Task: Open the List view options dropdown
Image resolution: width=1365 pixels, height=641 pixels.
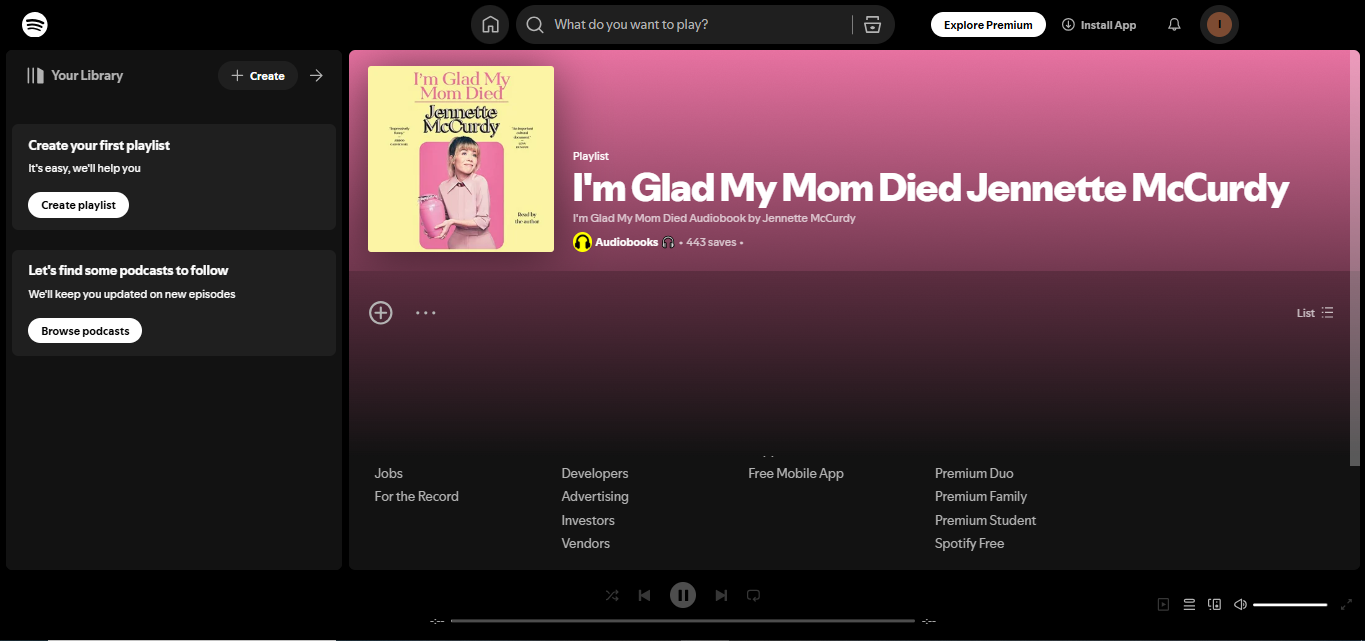Action: pyautogui.click(x=1315, y=312)
